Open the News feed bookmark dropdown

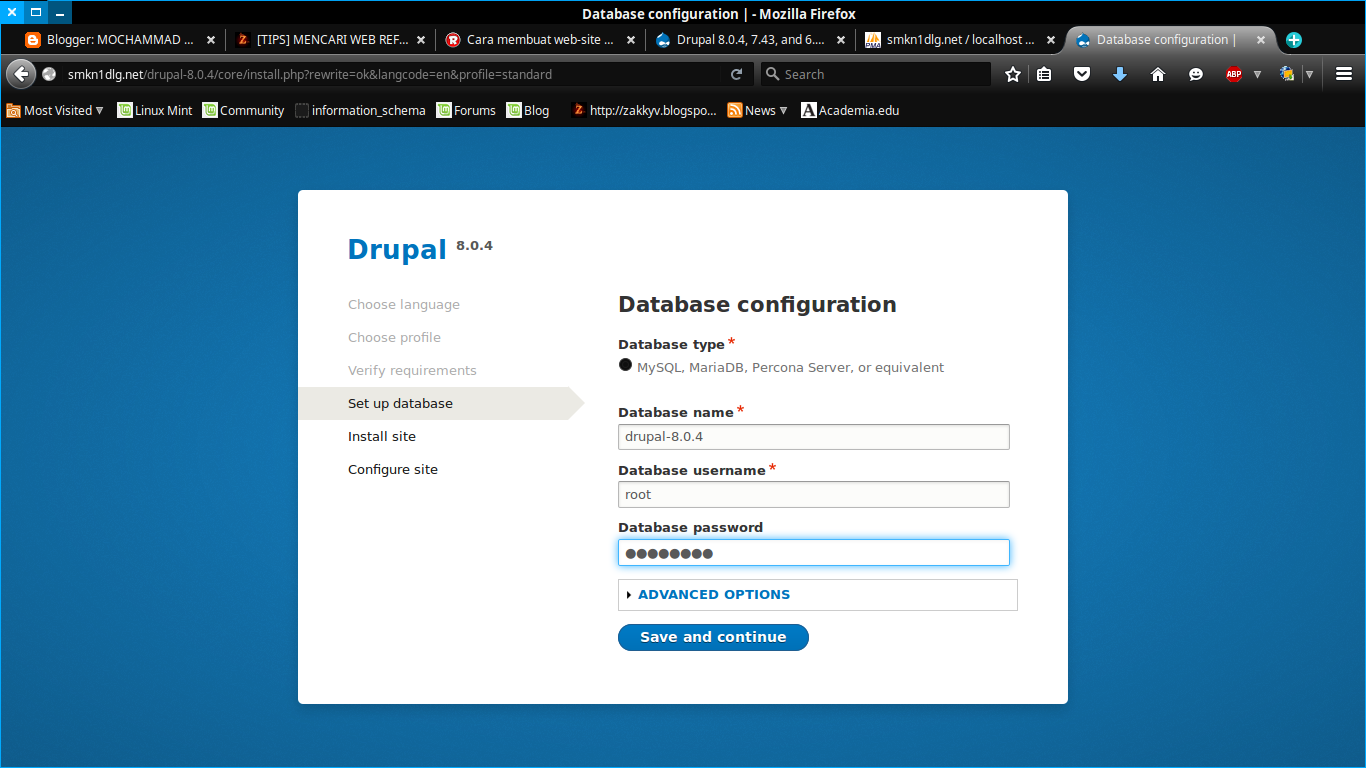tap(758, 110)
